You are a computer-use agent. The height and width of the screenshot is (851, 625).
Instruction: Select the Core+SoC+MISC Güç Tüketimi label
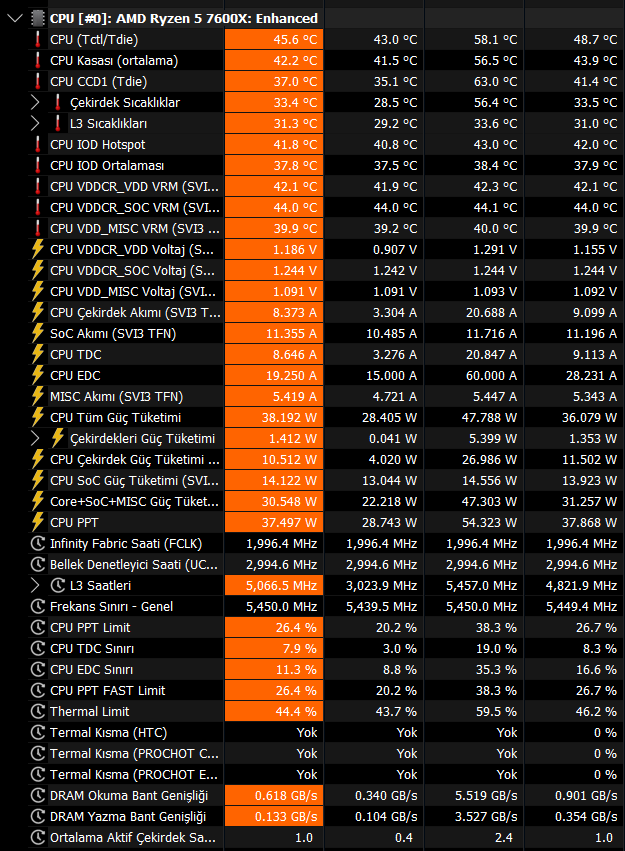click(x=134, y=501)
